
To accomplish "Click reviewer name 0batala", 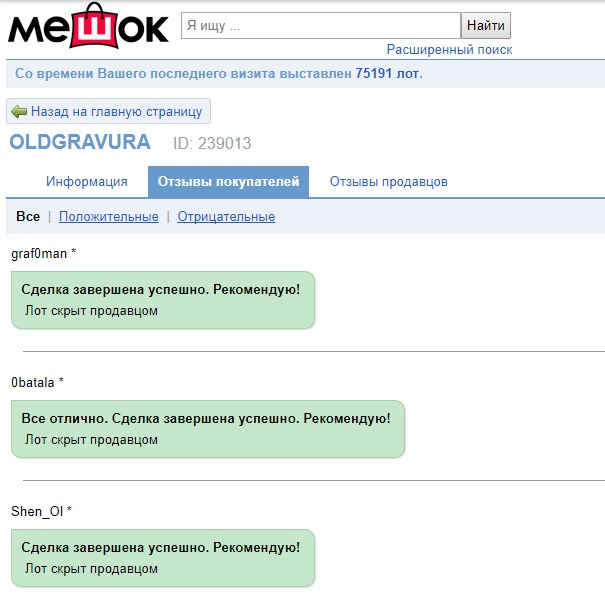I will [x=33, y=383].
